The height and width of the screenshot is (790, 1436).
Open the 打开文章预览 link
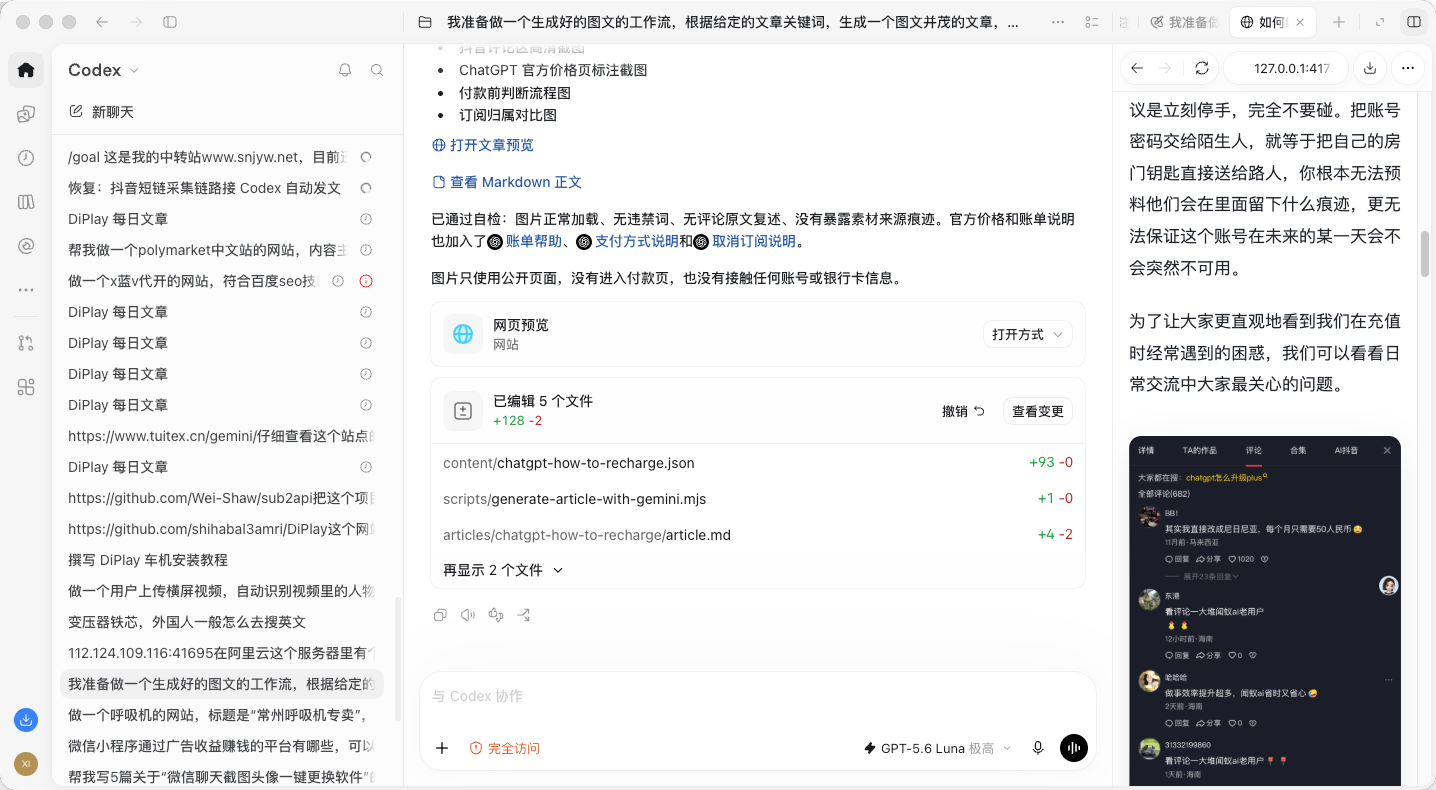[483, 145]
